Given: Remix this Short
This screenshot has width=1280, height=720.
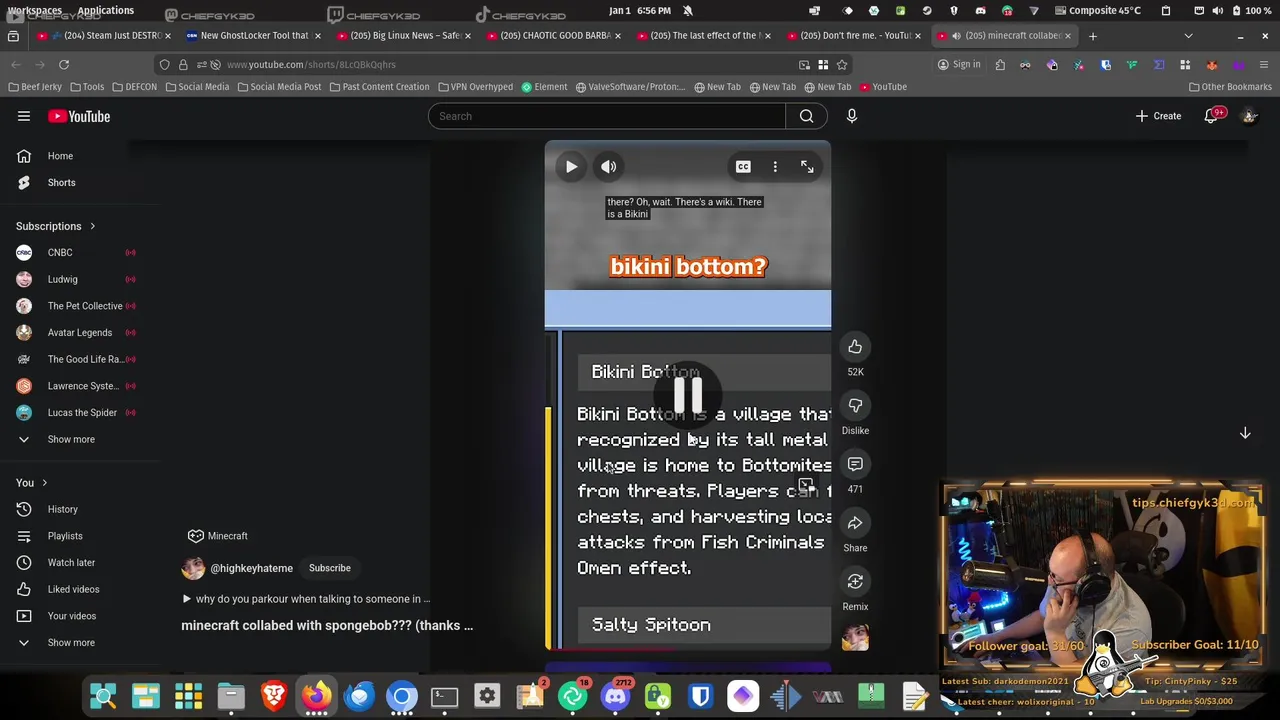Looking at the screenshot, I should pos(855,582).
